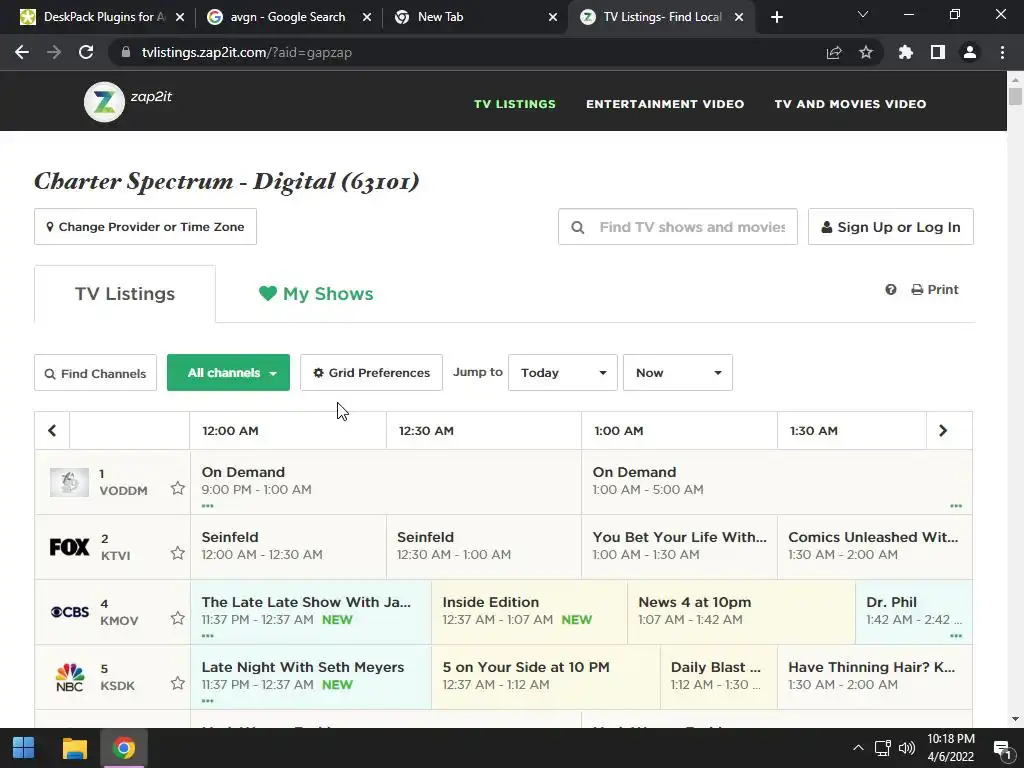Expand dots under On Demand 9:00 PM

[x=208, y=506]
